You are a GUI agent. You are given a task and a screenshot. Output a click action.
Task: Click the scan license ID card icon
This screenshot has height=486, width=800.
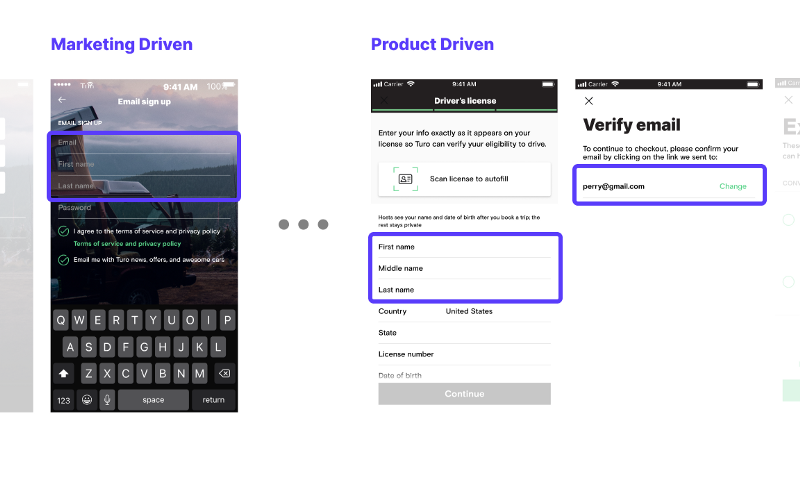click(406, 179)
